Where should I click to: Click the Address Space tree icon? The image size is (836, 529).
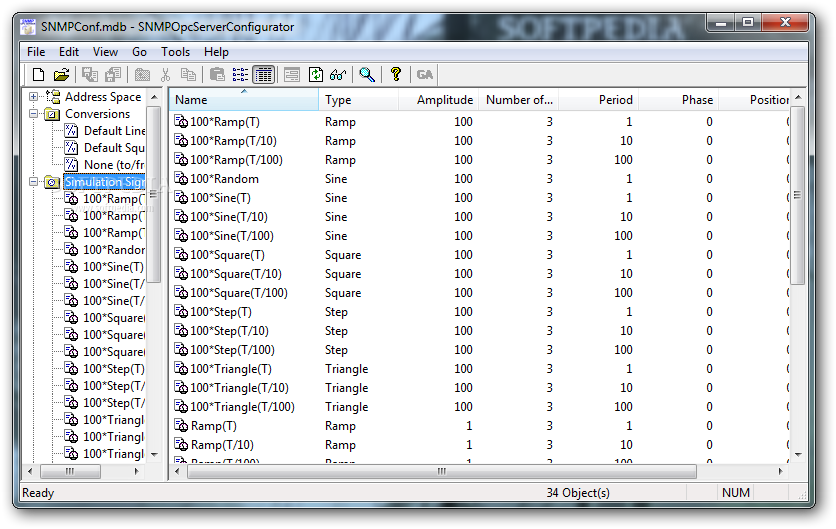53,97
